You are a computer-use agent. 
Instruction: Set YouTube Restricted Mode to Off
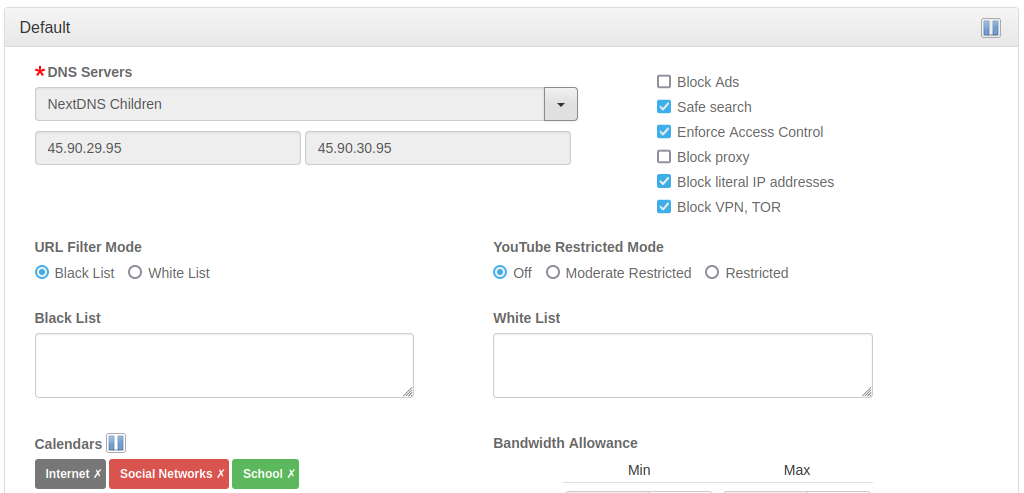pyautogui.click(x=500, y=273)
